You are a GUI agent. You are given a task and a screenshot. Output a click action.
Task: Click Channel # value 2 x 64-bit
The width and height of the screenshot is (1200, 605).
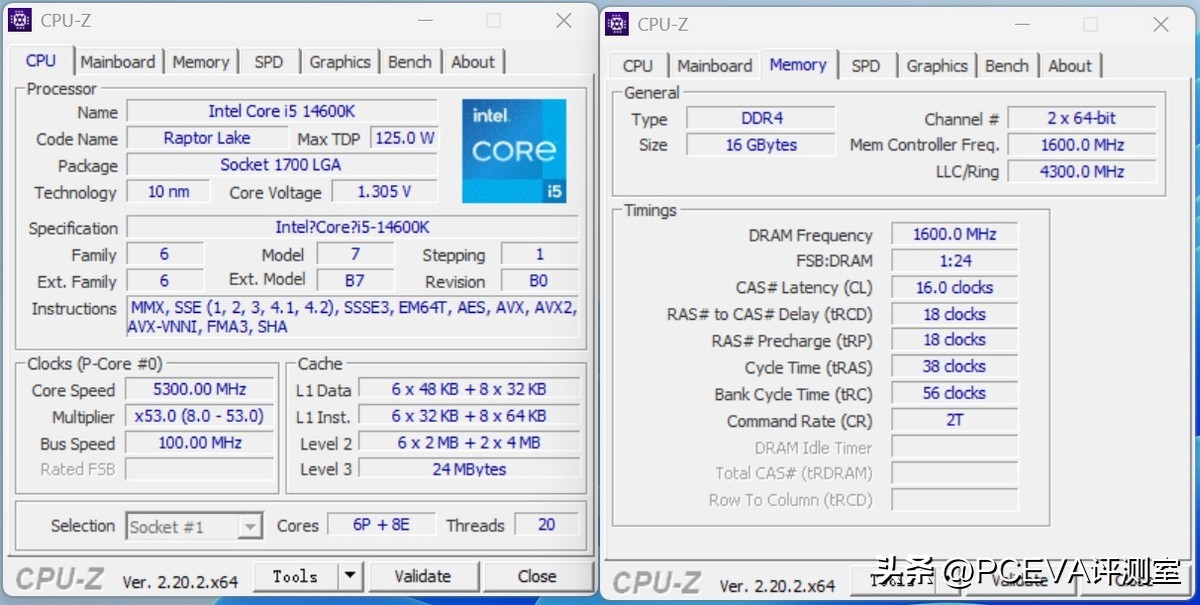click(x=1082, y=118)
